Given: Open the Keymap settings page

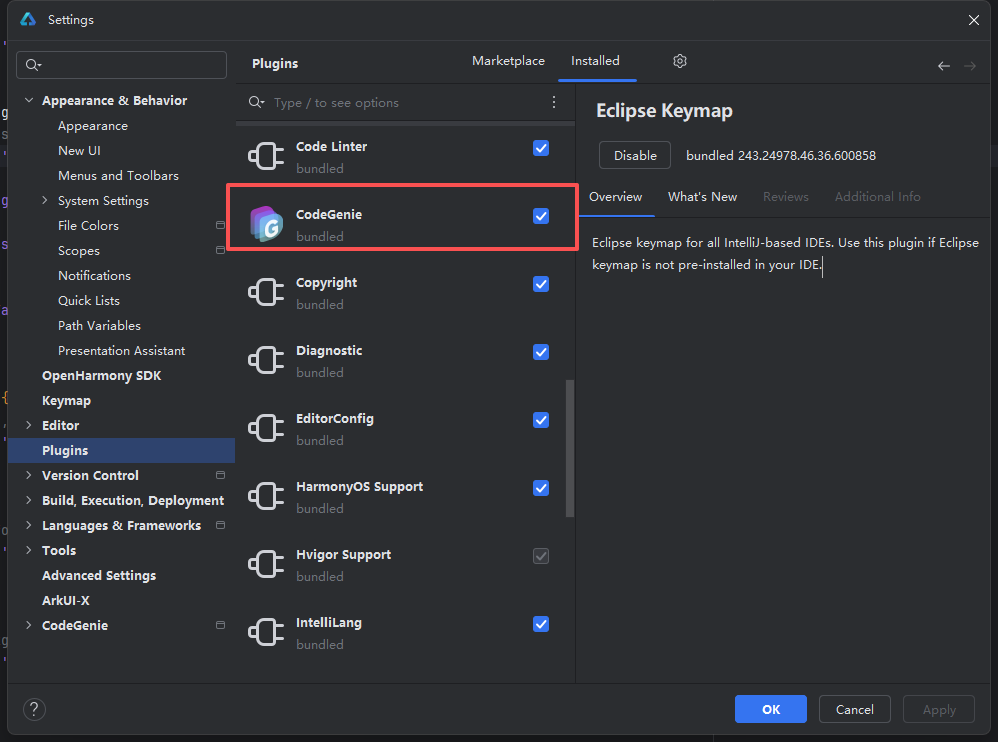Looking at the screenshot, I should (66, 400).
